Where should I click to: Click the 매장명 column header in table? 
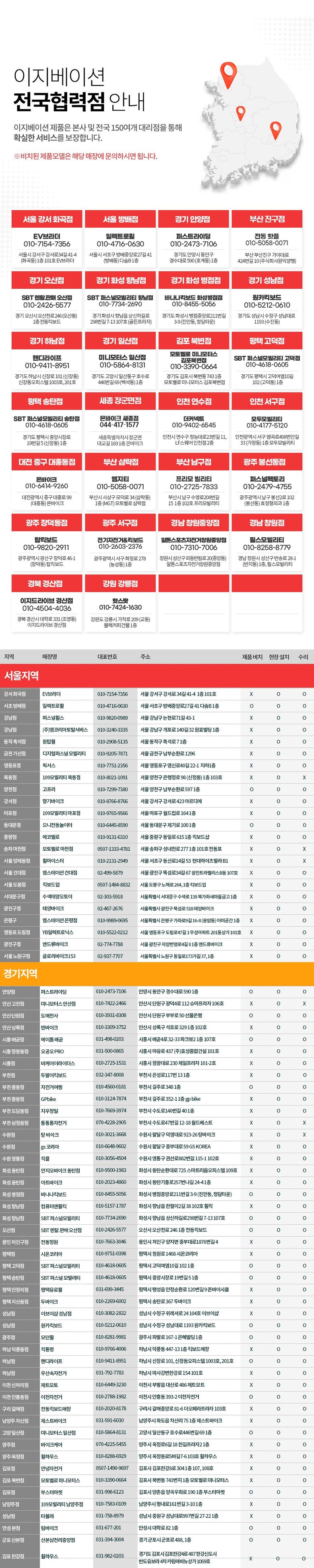50,657
